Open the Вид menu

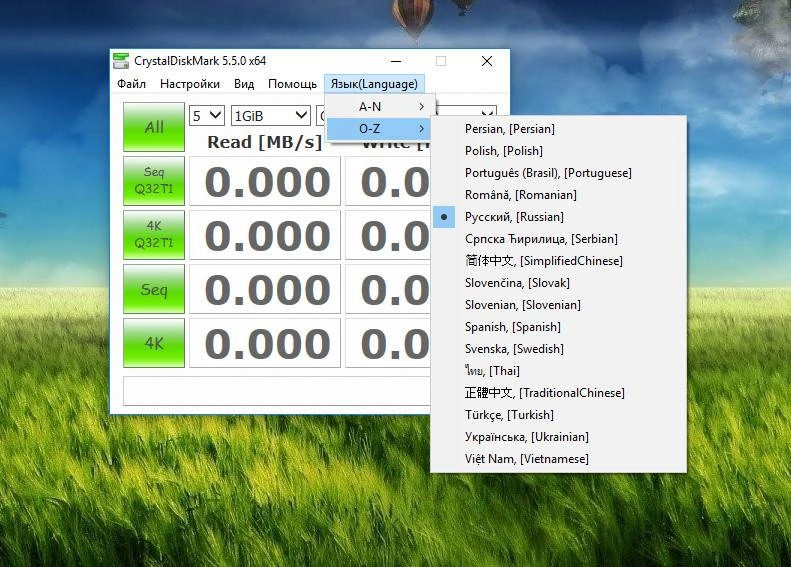click(244, 84)
